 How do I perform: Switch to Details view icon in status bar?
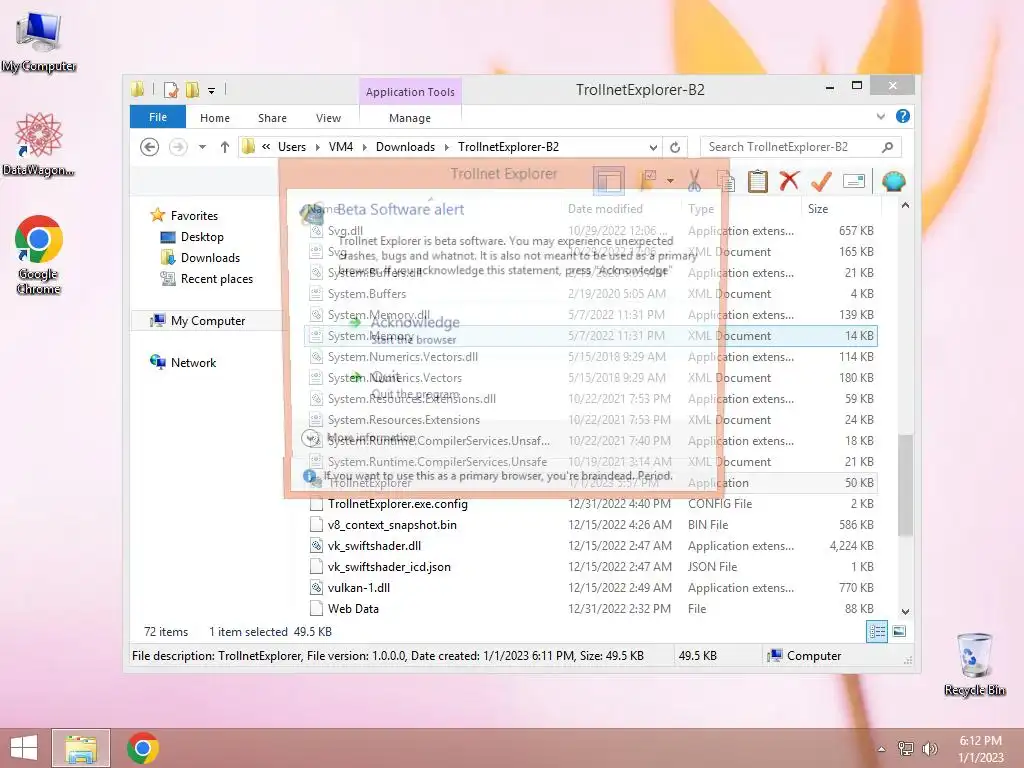pos(877,631)
